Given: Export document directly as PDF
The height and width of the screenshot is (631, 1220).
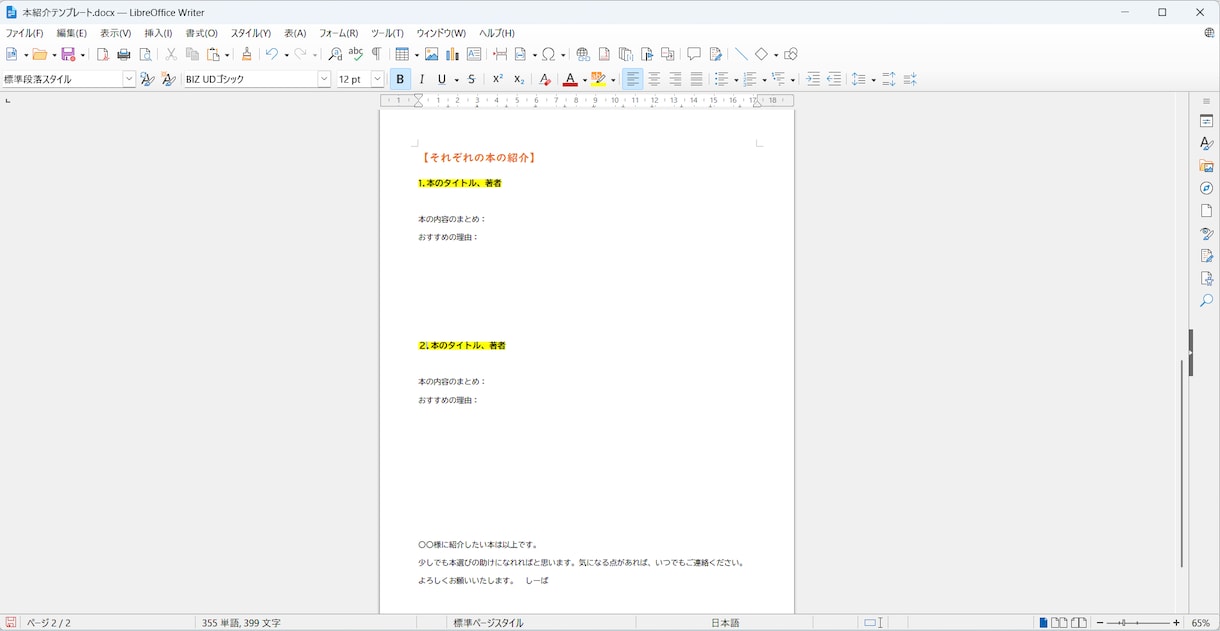Looking at the screenshot, I should [102, 54].
